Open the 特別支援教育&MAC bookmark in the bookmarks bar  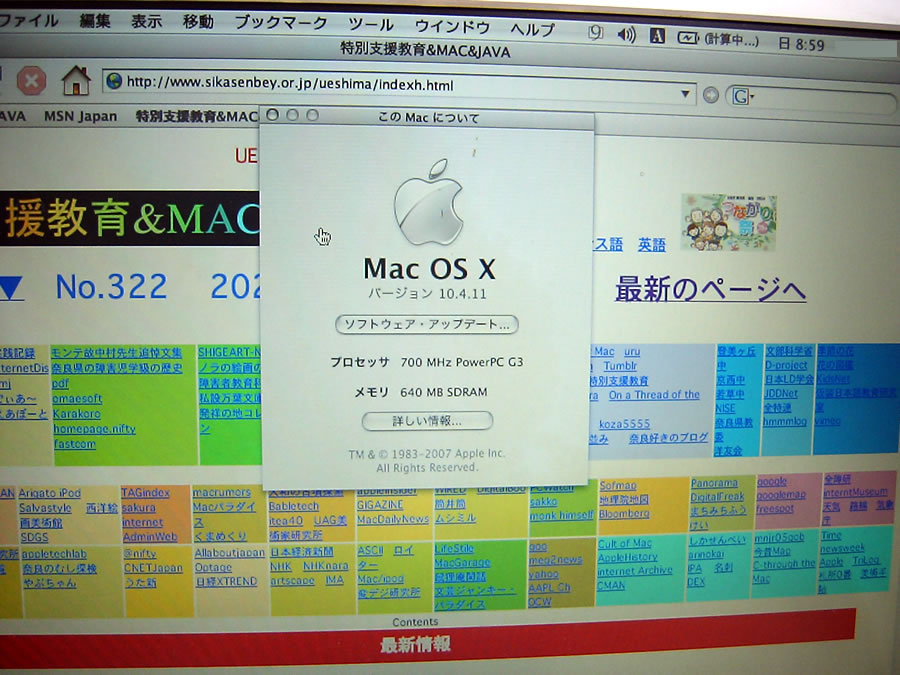click(x=196, y=117)
